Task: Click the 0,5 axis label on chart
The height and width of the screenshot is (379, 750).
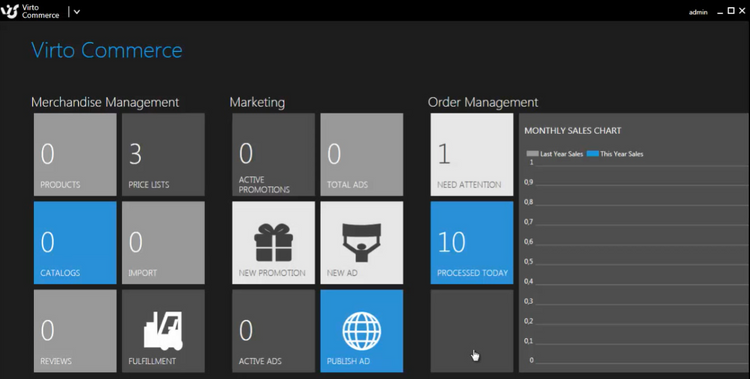Action: (528, 262)
